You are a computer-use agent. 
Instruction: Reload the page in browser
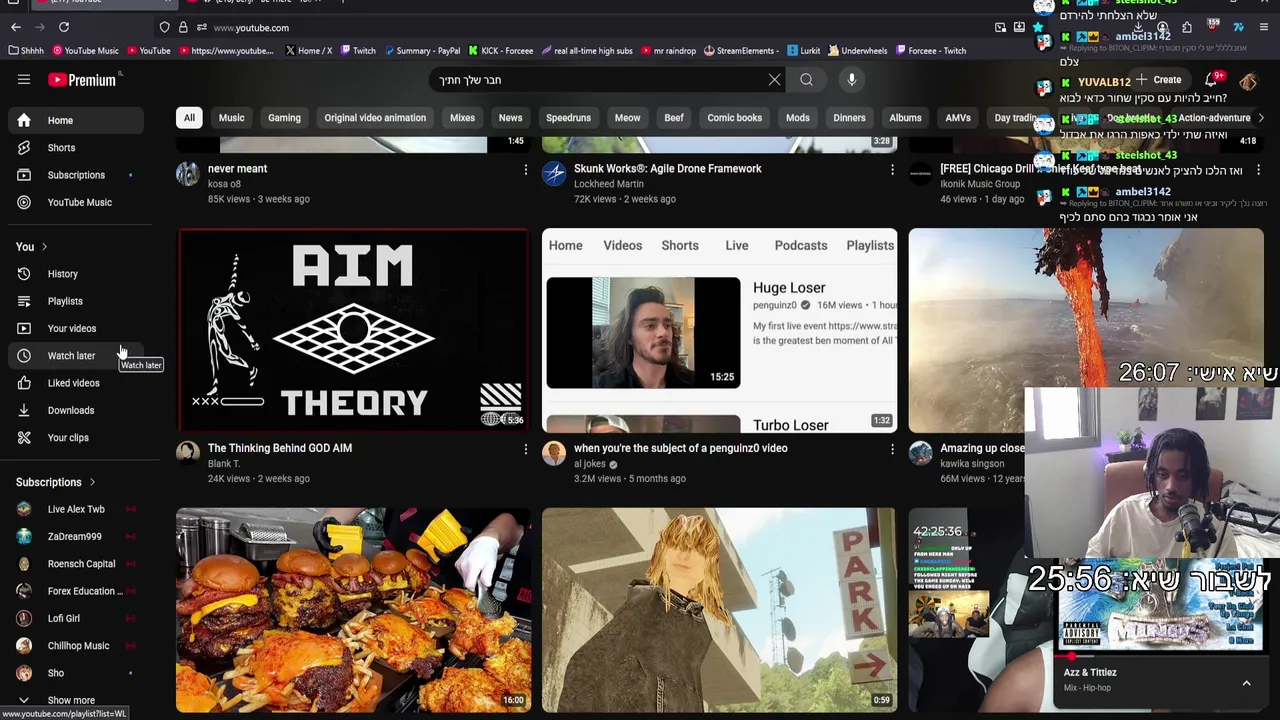pyautogui.click(x=64, y=27)
